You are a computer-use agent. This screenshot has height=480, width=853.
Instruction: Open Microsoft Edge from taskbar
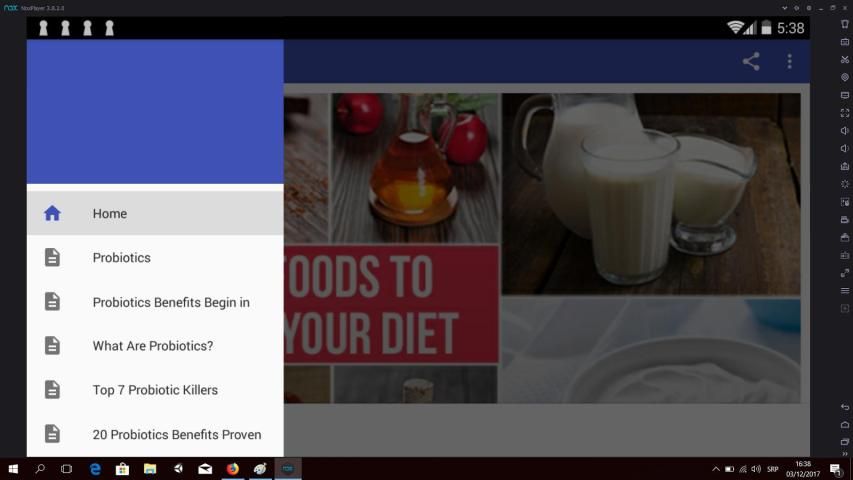click(x=95, y=468)
